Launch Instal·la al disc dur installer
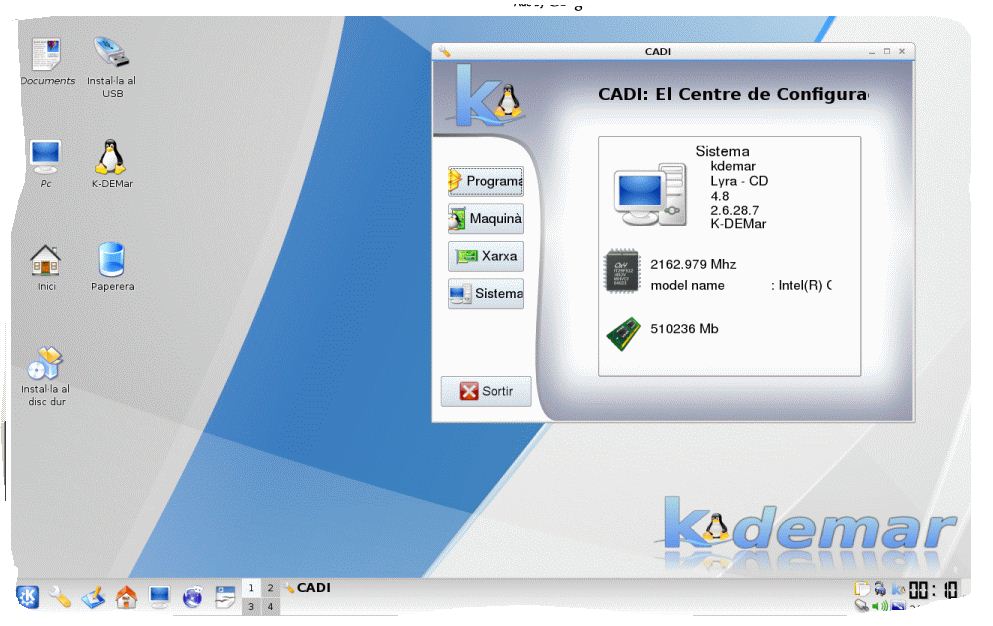993x626 pixels. click(x=45, y=363)
